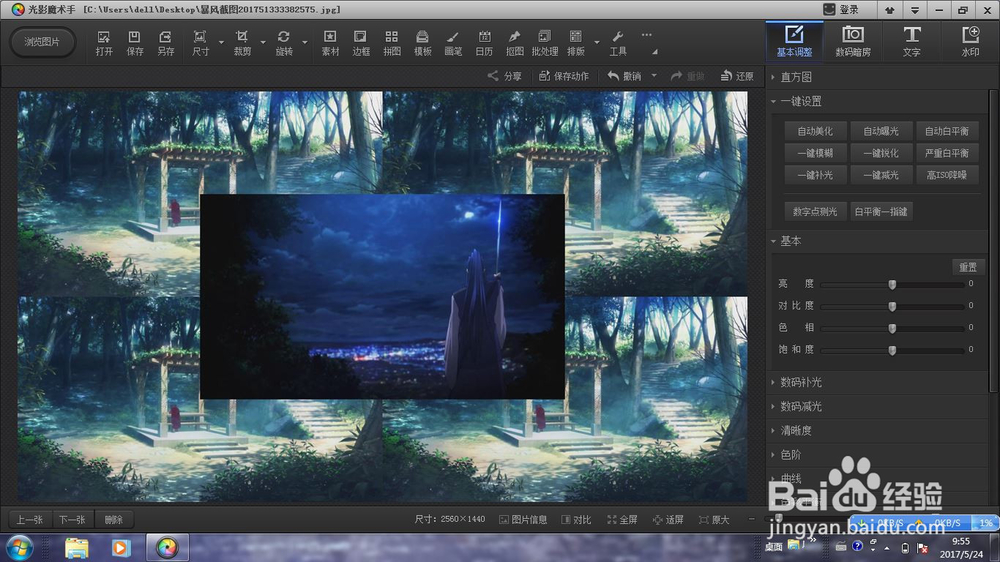Click the more options ellipsis icon
The height and width of the screenshot is (562, 1000).
tap(647, 35)
